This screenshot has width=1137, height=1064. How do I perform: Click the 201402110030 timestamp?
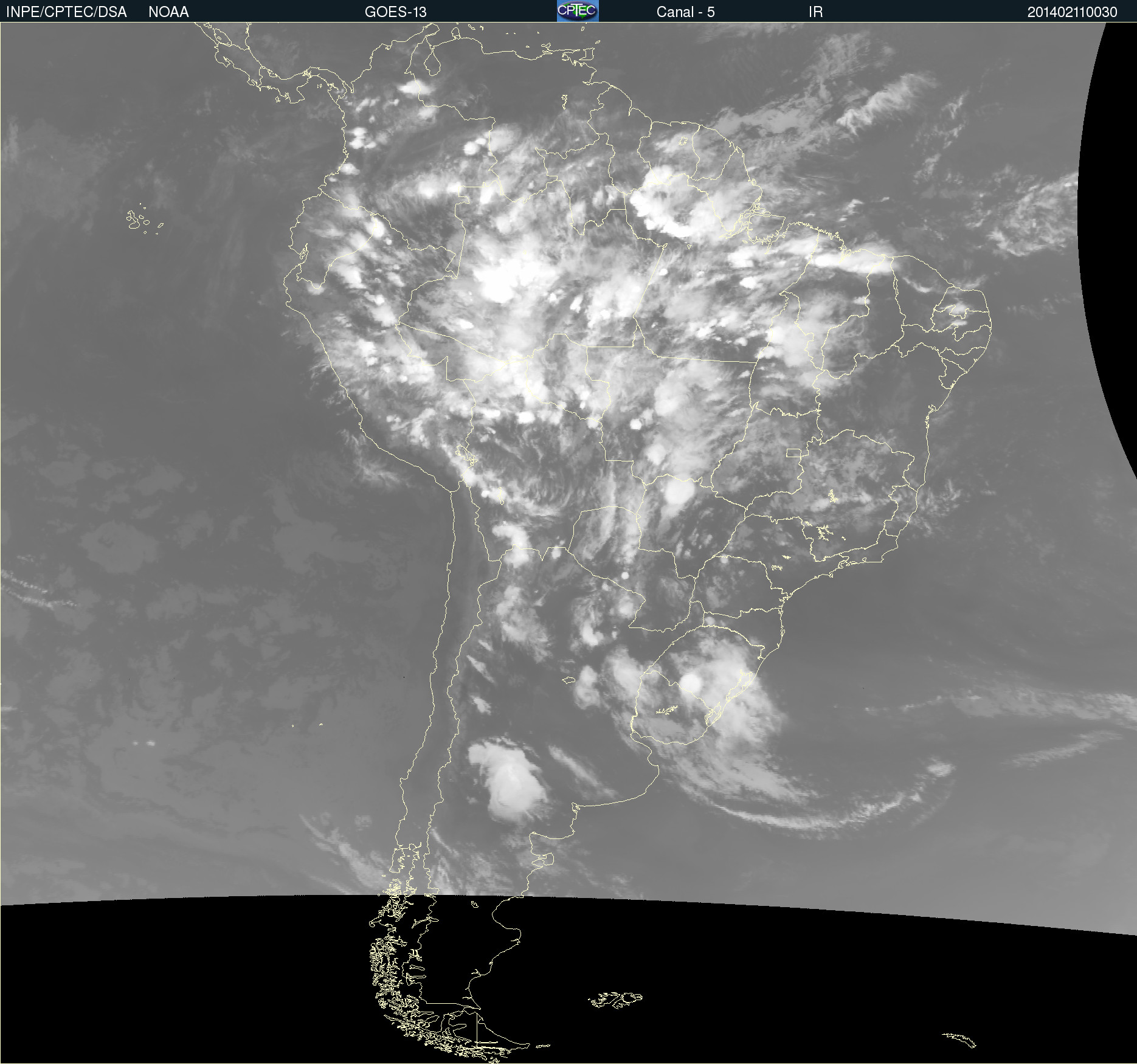(1072, 12)
